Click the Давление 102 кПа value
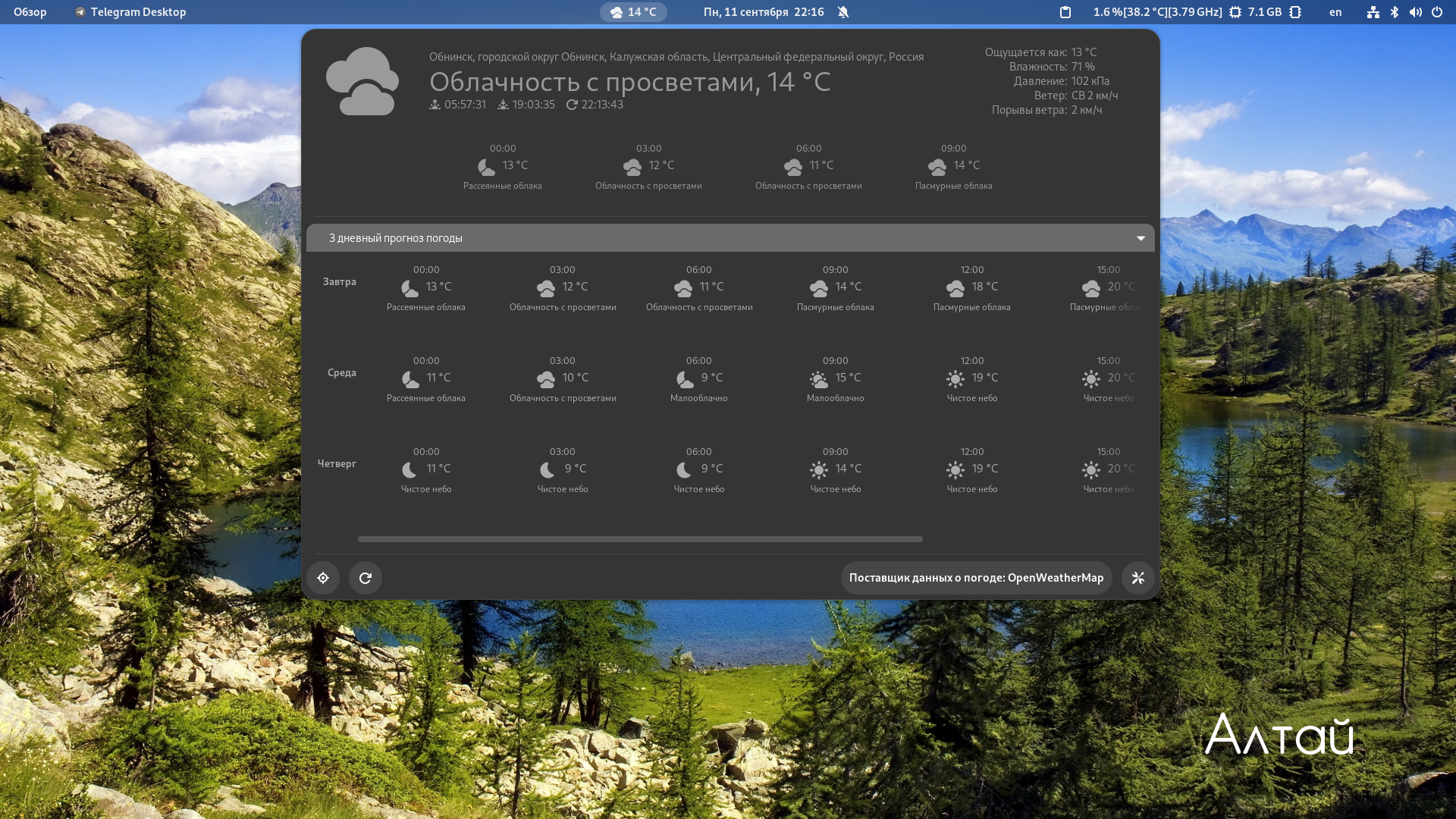Image resolution: width=1456 pixels, height=819 pixels. (1090, 81)
